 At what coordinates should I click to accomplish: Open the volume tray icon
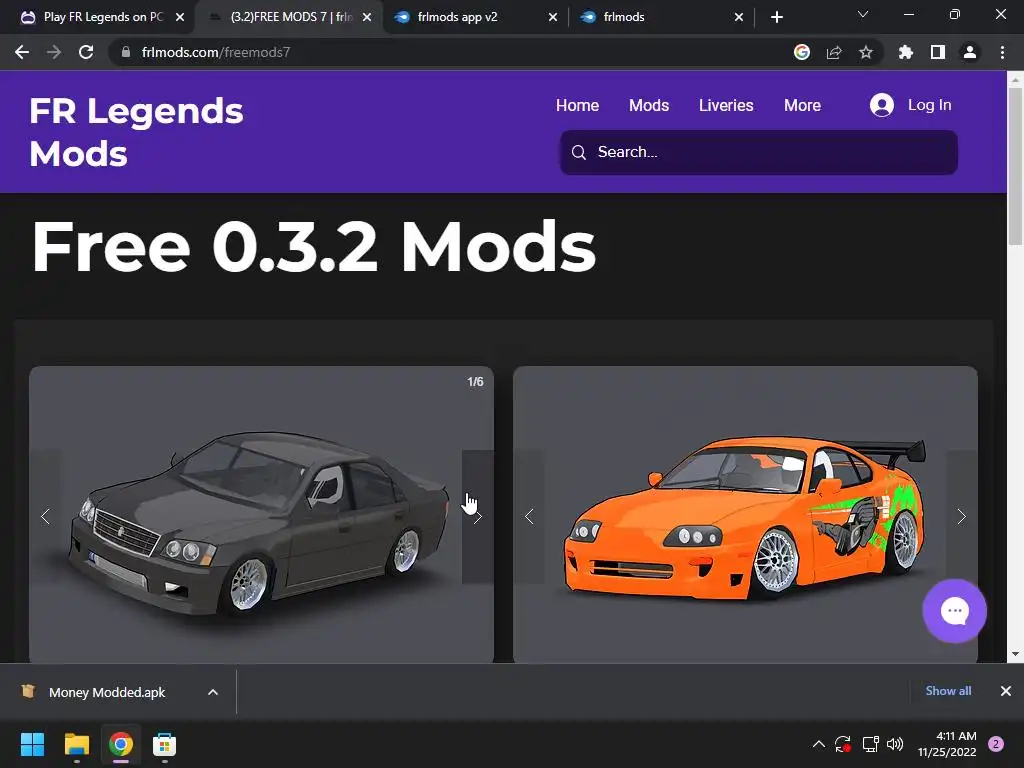895,744
